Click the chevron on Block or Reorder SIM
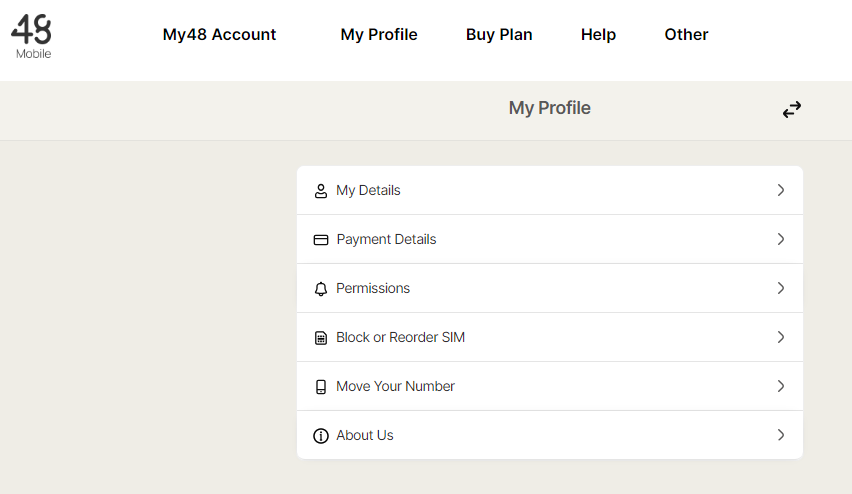 coord(781,337)
